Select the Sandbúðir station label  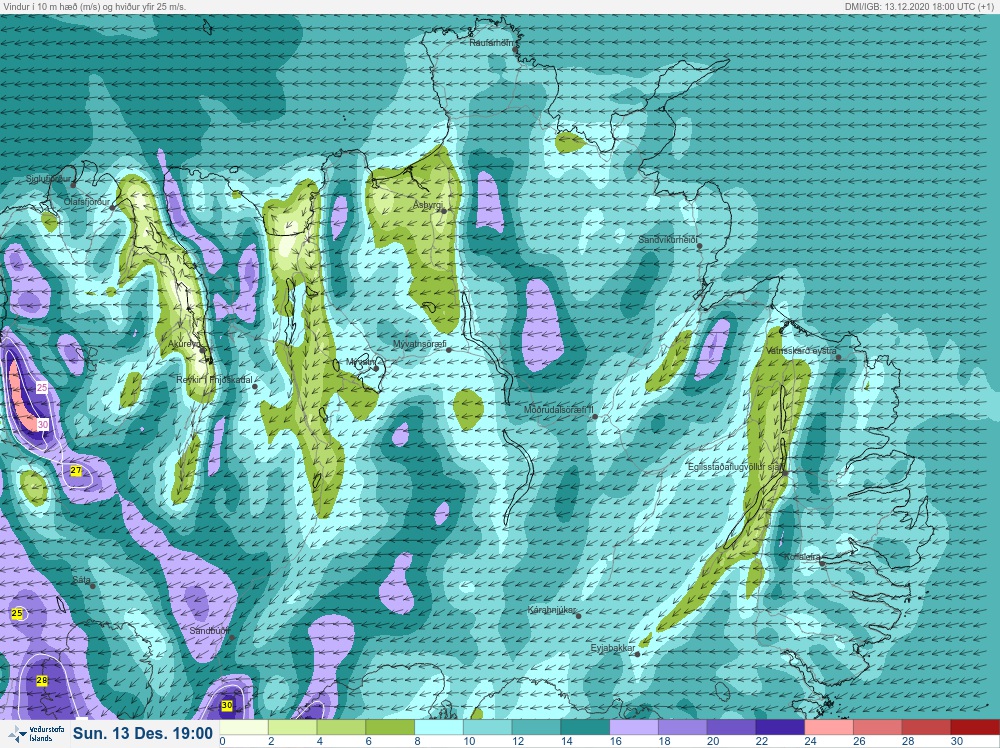click(x=209, y=631)
